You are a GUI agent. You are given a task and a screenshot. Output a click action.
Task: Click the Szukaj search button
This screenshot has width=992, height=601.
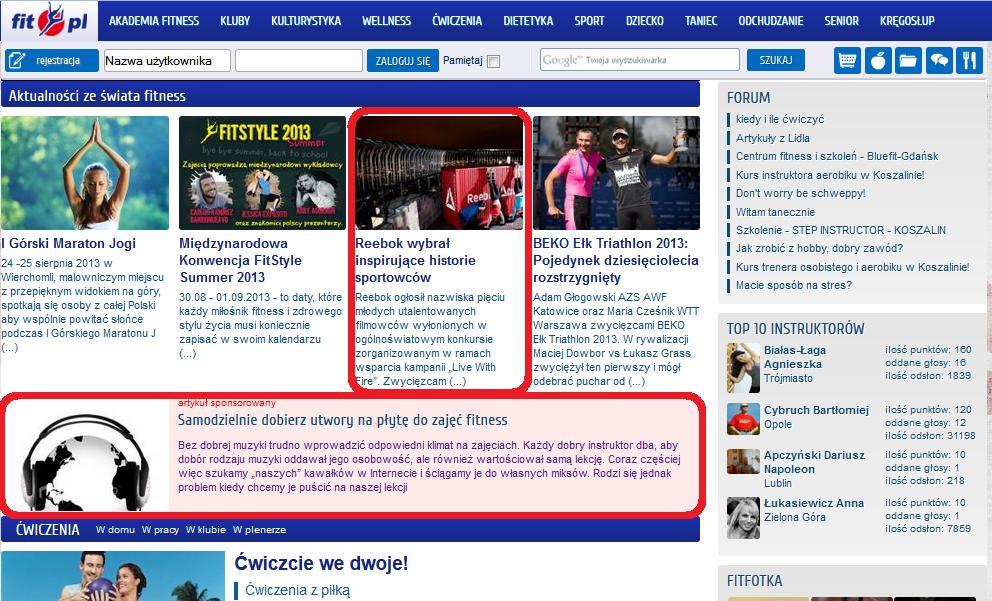point(776,60)
